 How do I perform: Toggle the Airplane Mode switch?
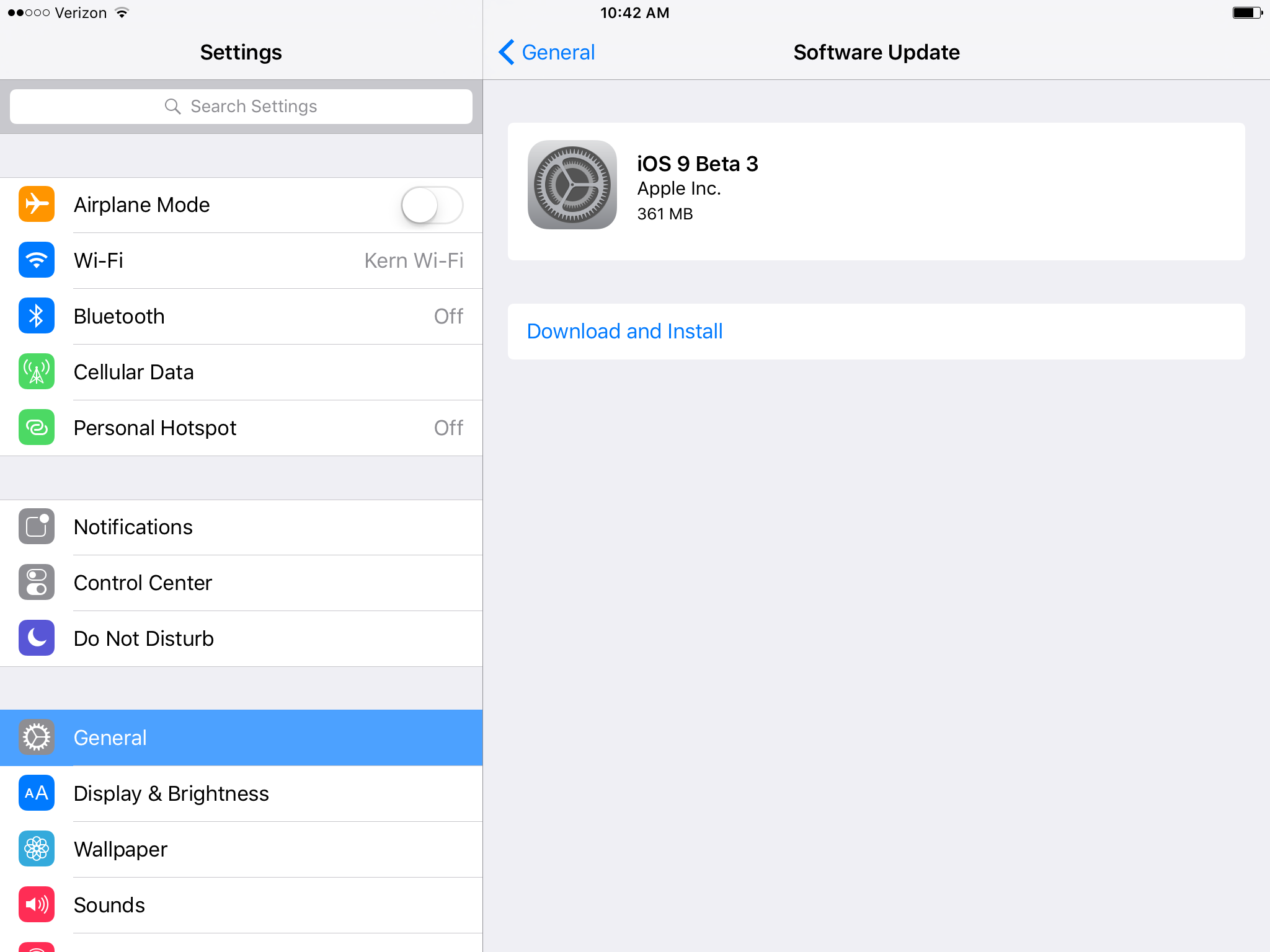click(x=432, y=205)
